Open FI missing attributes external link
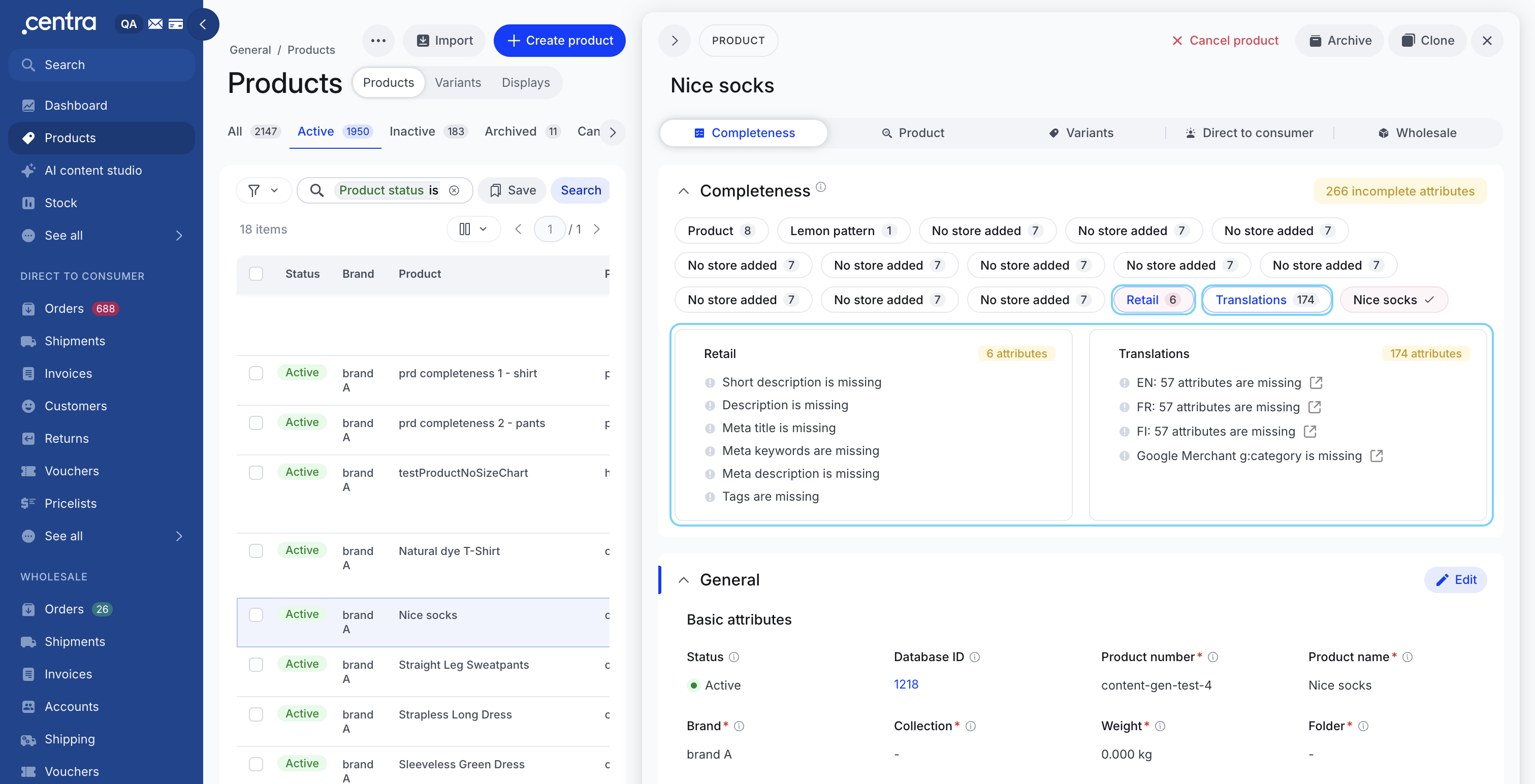 [1310, 431]
